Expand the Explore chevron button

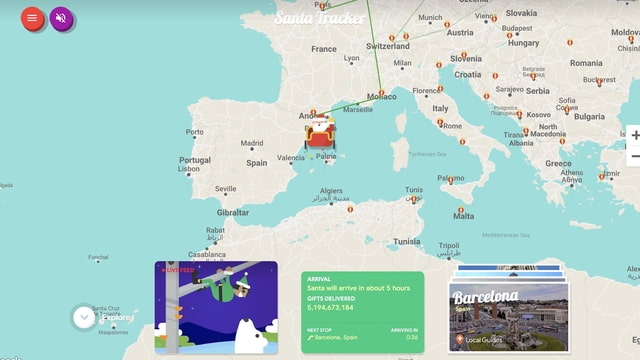coord(84,317)
